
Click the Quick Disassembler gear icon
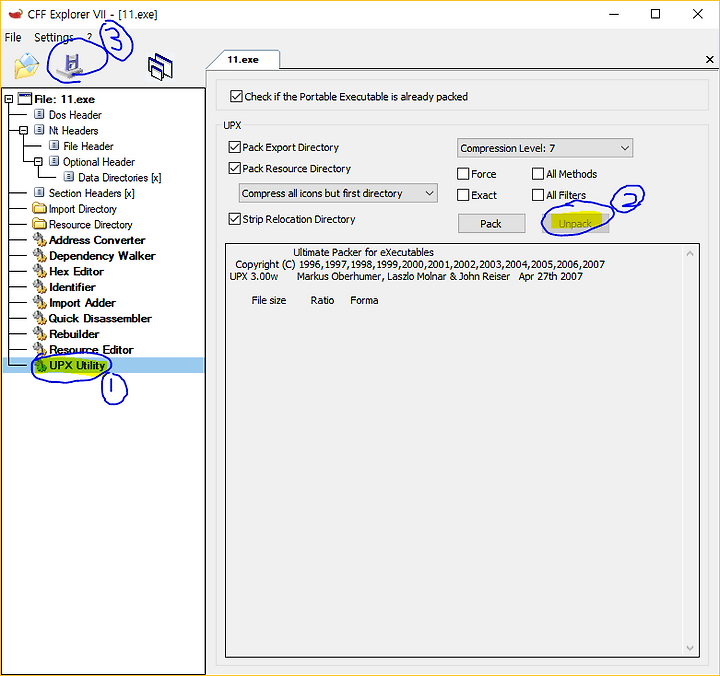coord(39,318)
